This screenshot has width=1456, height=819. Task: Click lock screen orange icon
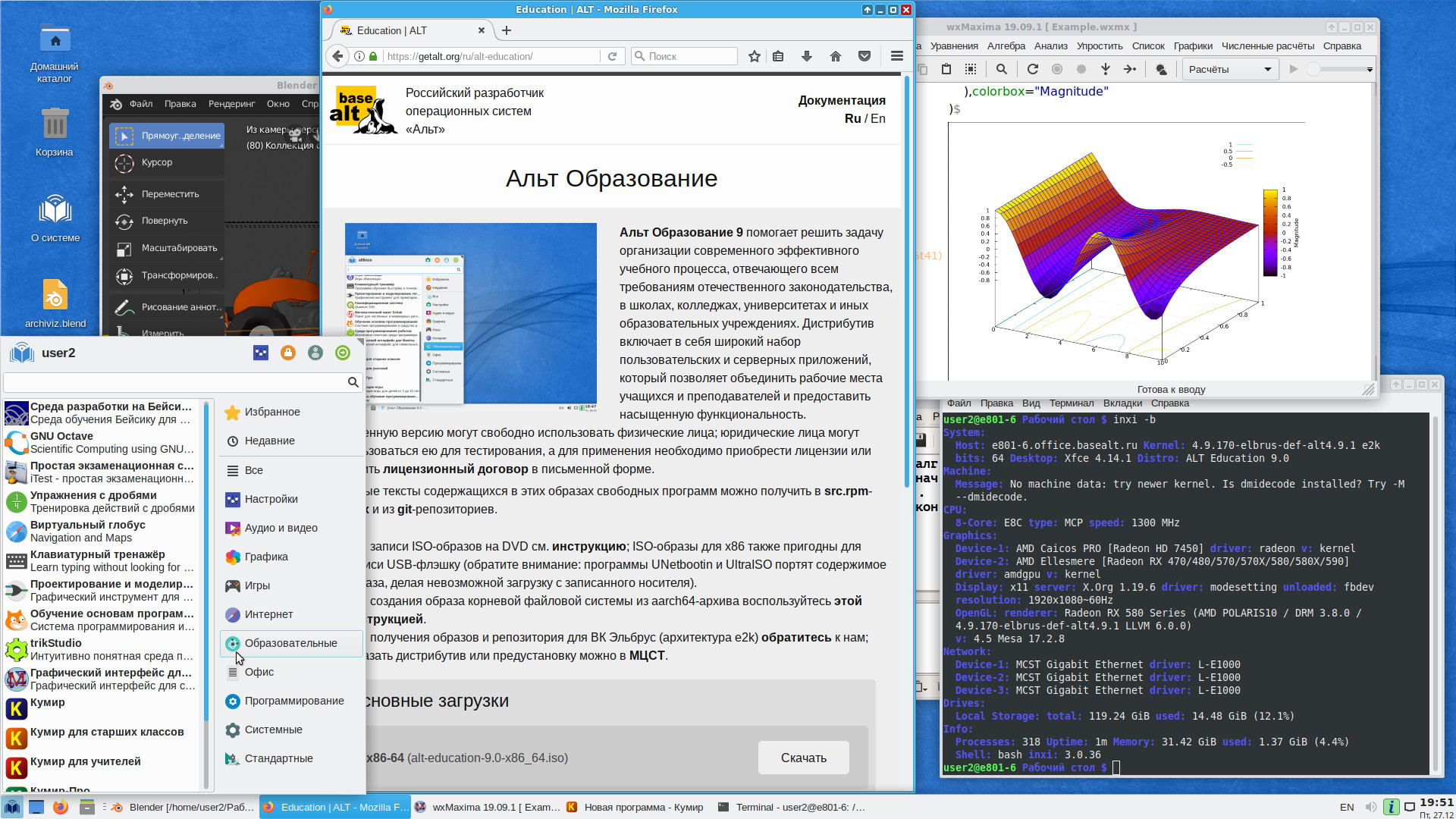coord(288,353)
